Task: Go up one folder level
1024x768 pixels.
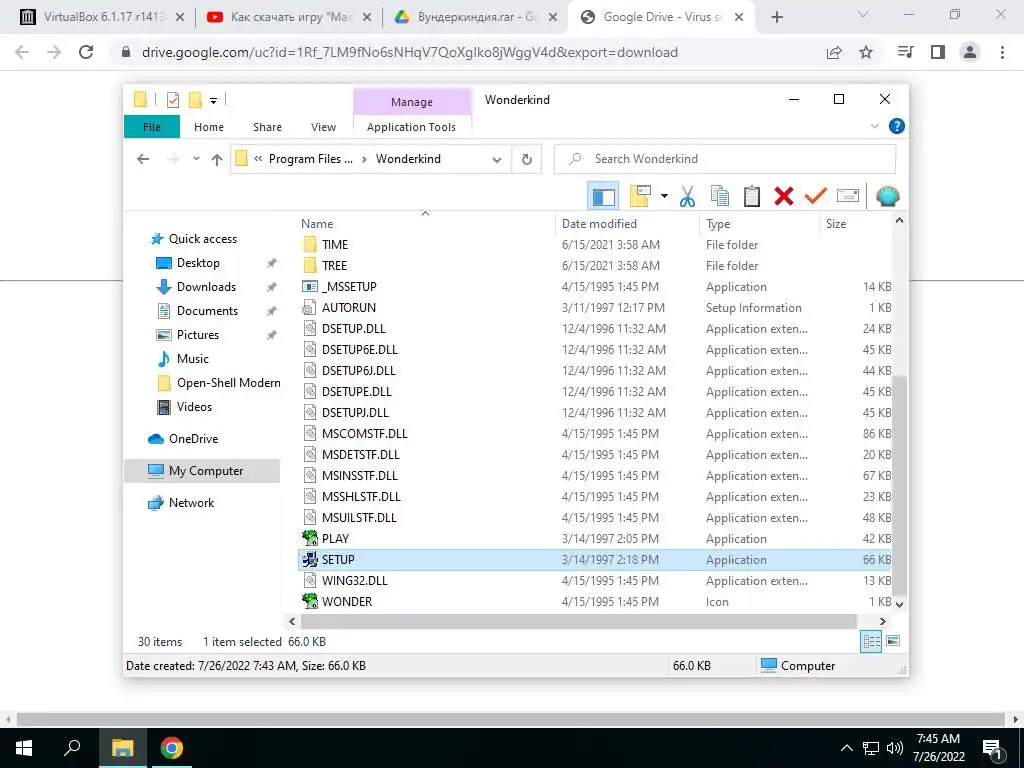Action: pos(217,159)
